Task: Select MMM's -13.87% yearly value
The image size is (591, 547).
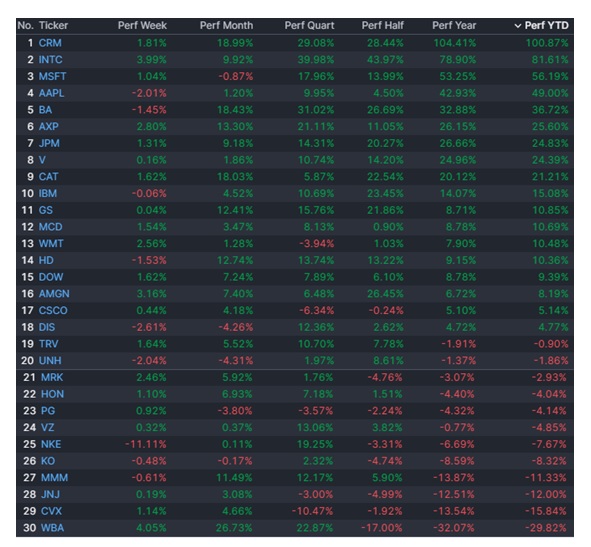Action: [x=454, y=478]
